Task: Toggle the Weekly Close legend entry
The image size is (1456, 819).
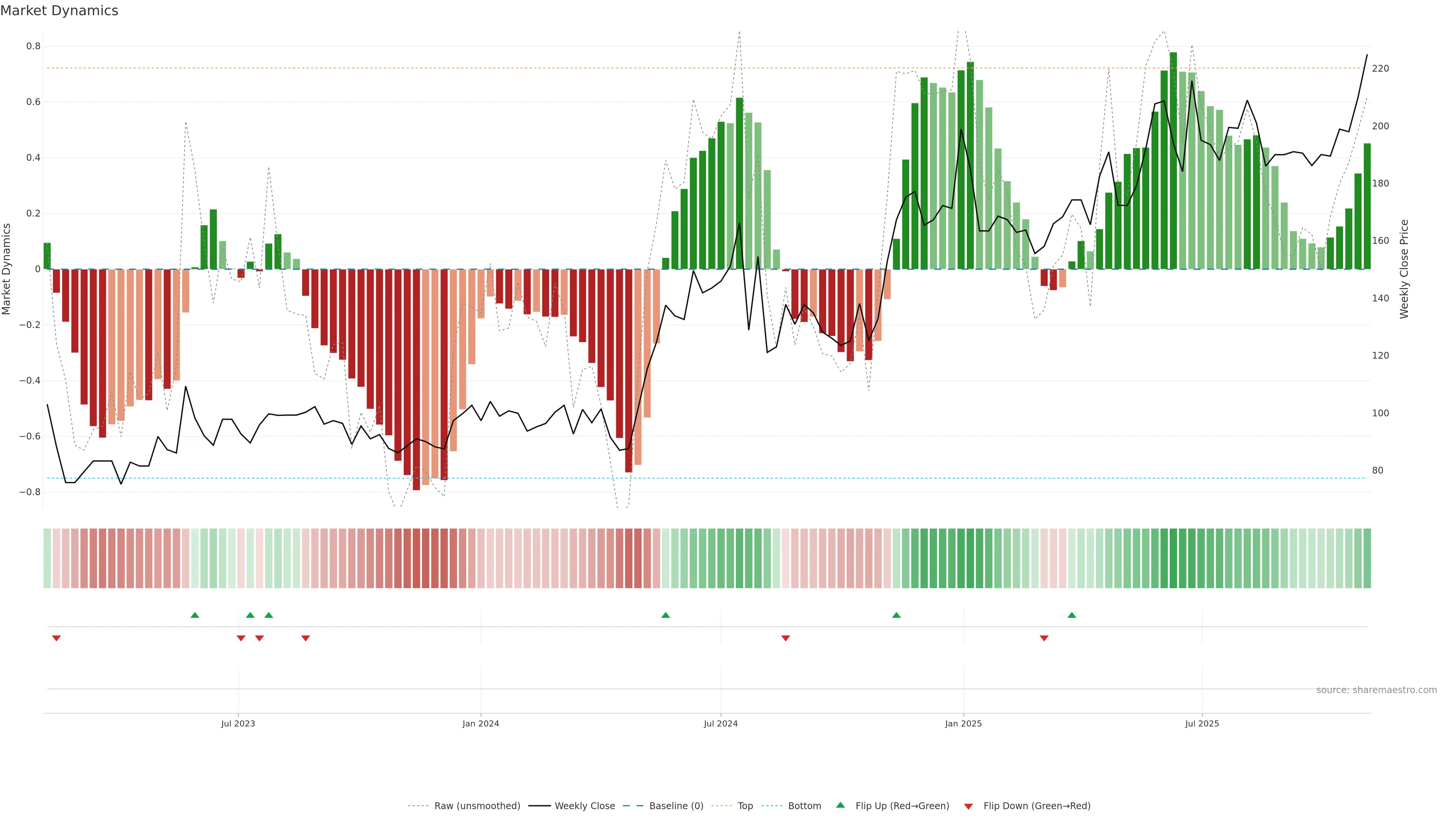Action: (x=584, y=806)
